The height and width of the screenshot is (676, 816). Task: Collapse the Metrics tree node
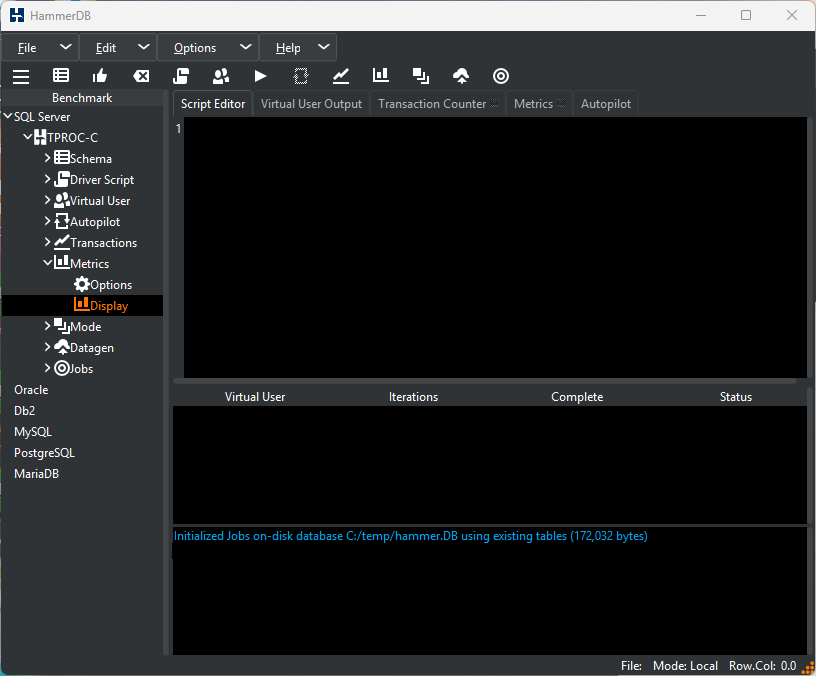click(47, 263)
